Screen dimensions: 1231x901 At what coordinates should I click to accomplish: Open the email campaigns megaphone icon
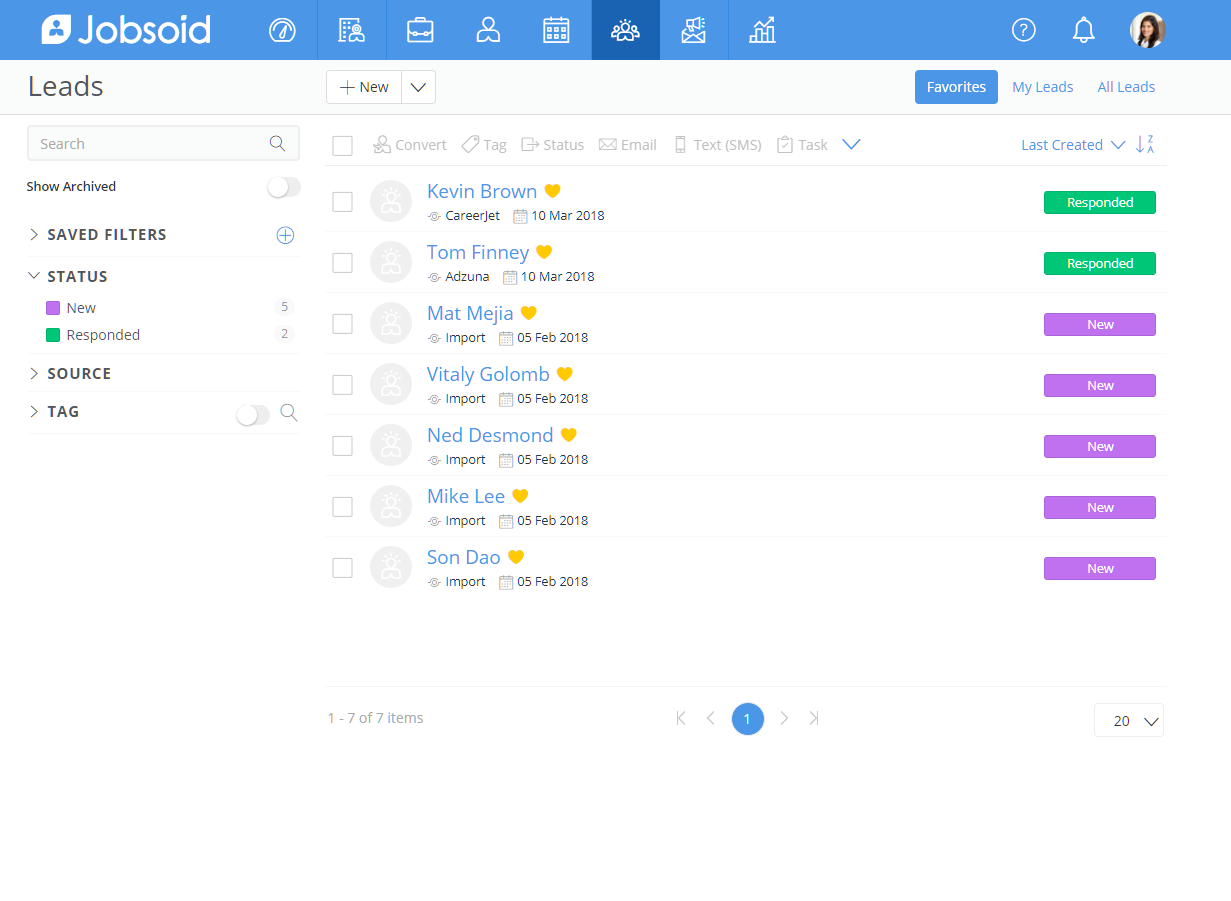click(693, 30)
